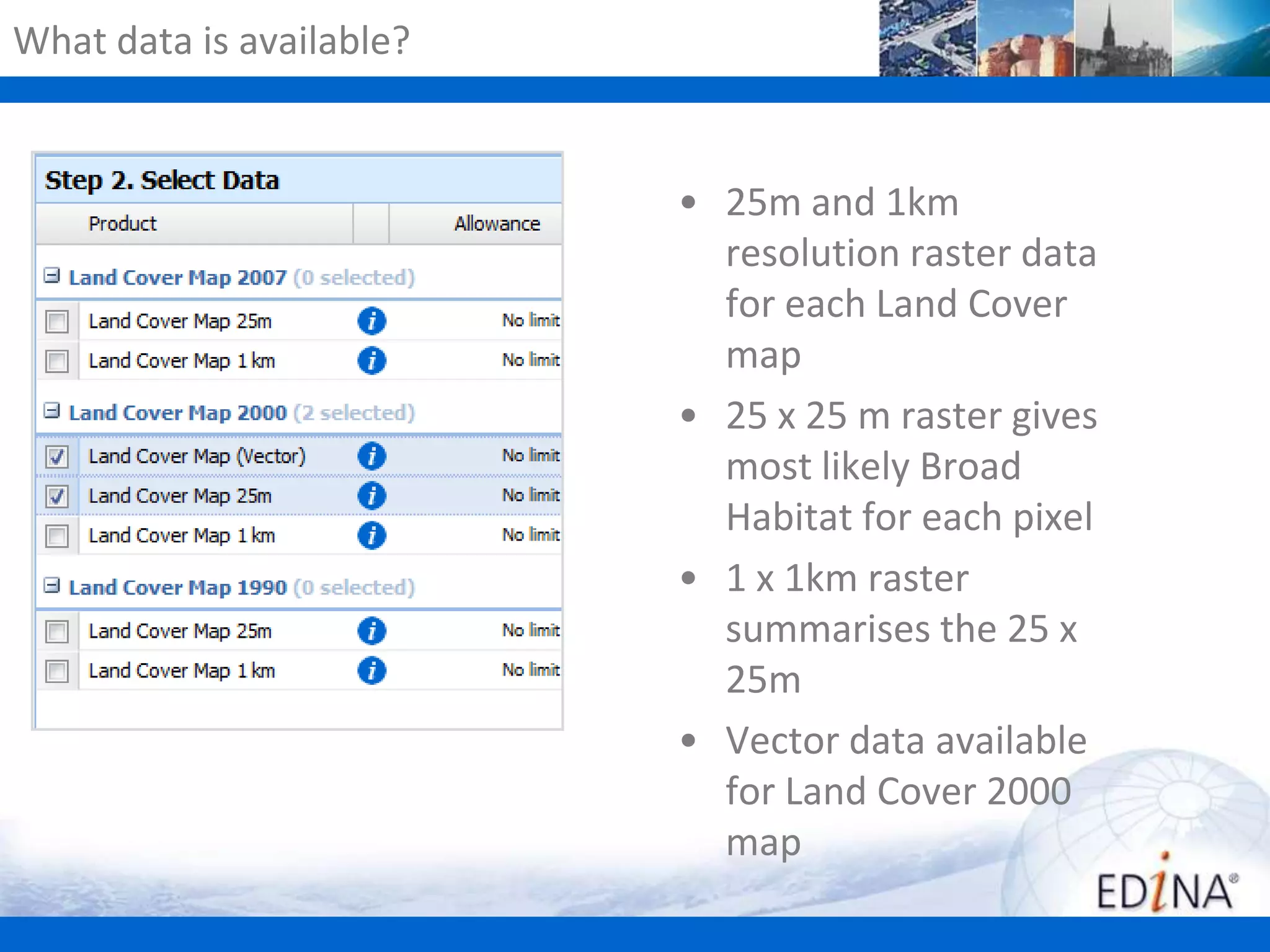Collapse the Land Cover Map 2000 group

click(x=52, y=410)
